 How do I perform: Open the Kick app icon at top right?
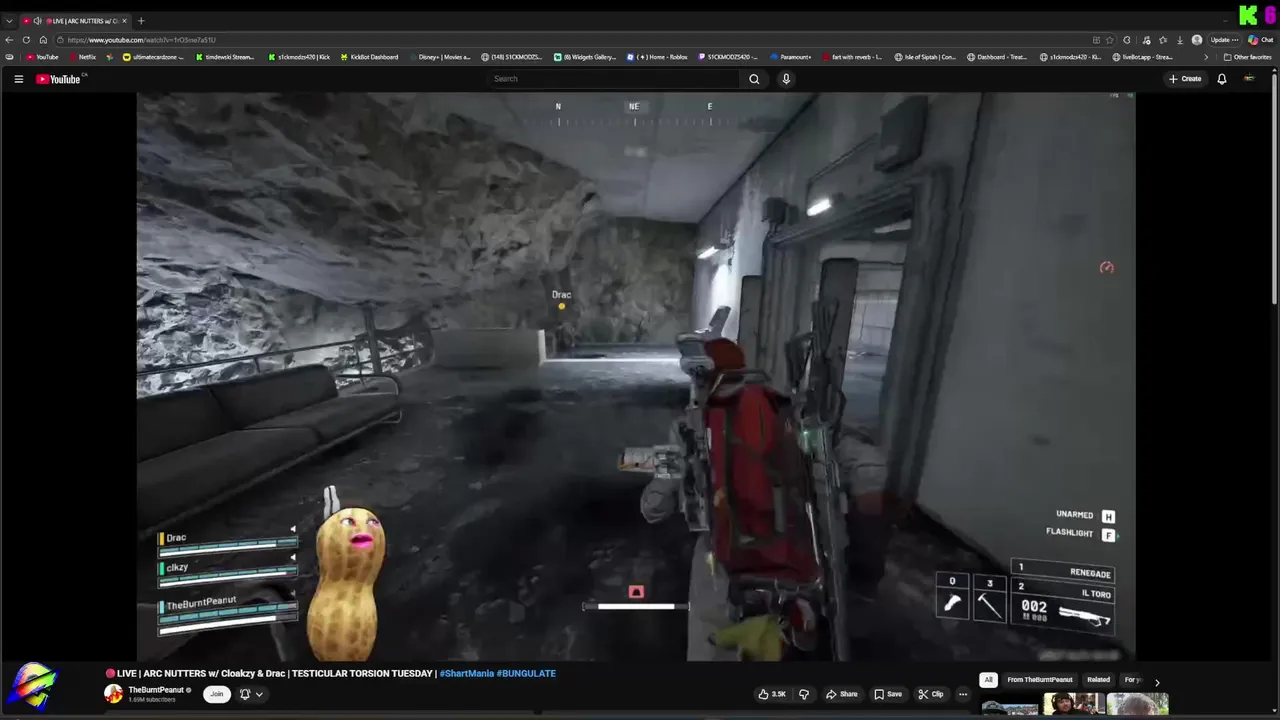[x=1248, y=15]
